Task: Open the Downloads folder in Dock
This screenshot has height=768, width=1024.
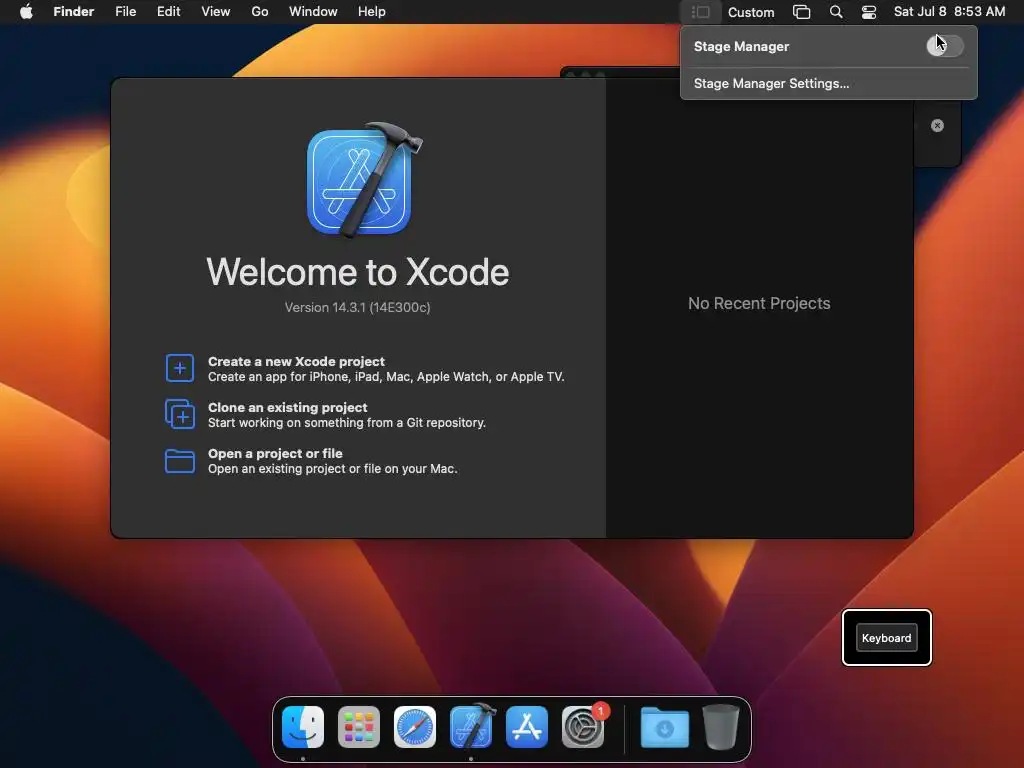Action: [664, 727]
